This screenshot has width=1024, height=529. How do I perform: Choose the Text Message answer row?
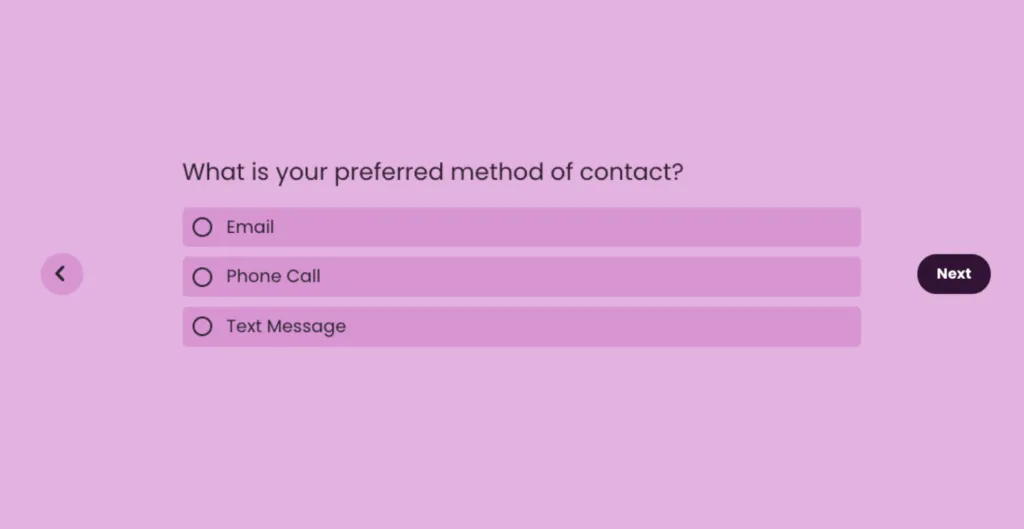pos(521,327)
